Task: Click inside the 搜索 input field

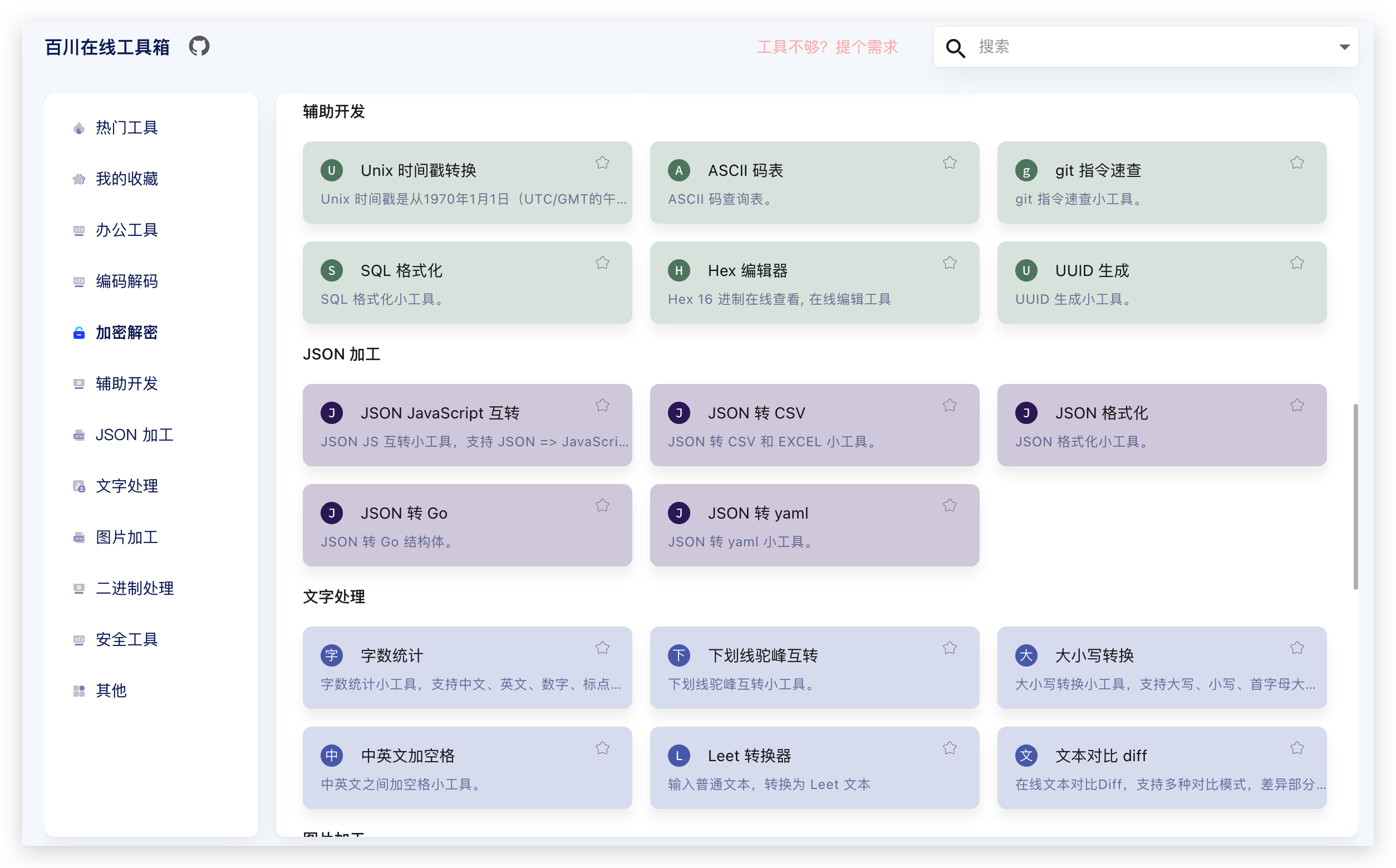Action: point(1091,48)
